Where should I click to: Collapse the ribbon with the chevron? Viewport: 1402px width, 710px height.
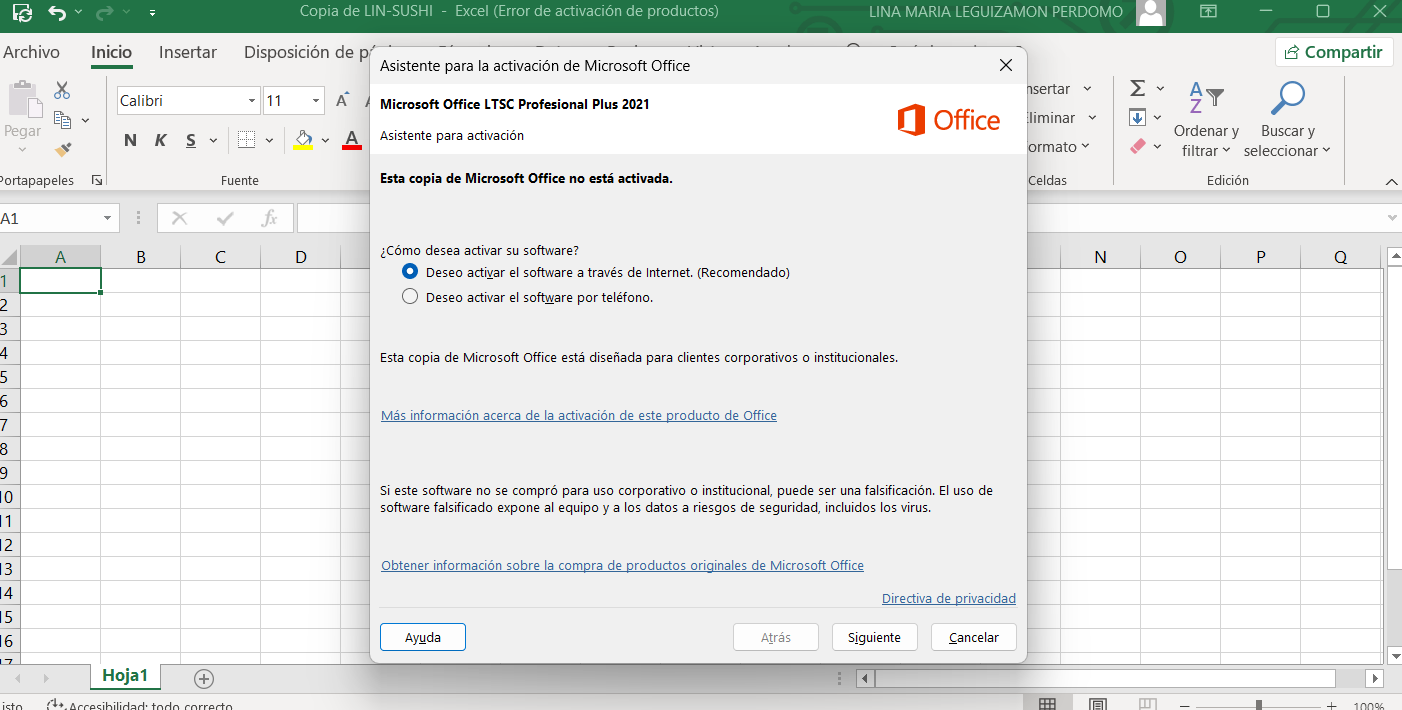pyautogui.click(x=1391, y=181)
